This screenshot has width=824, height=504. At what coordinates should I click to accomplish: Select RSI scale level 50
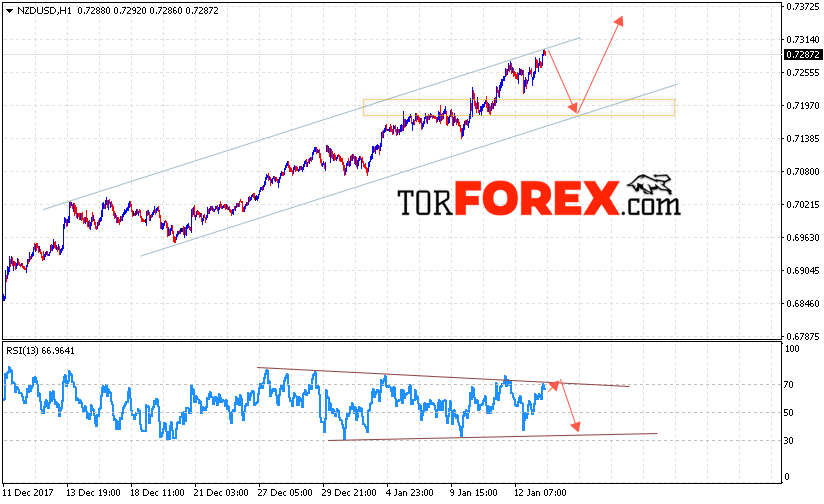coord(789,413)
